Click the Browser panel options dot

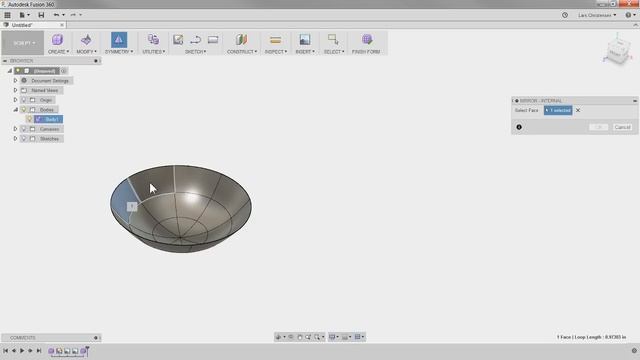[96, 61]
